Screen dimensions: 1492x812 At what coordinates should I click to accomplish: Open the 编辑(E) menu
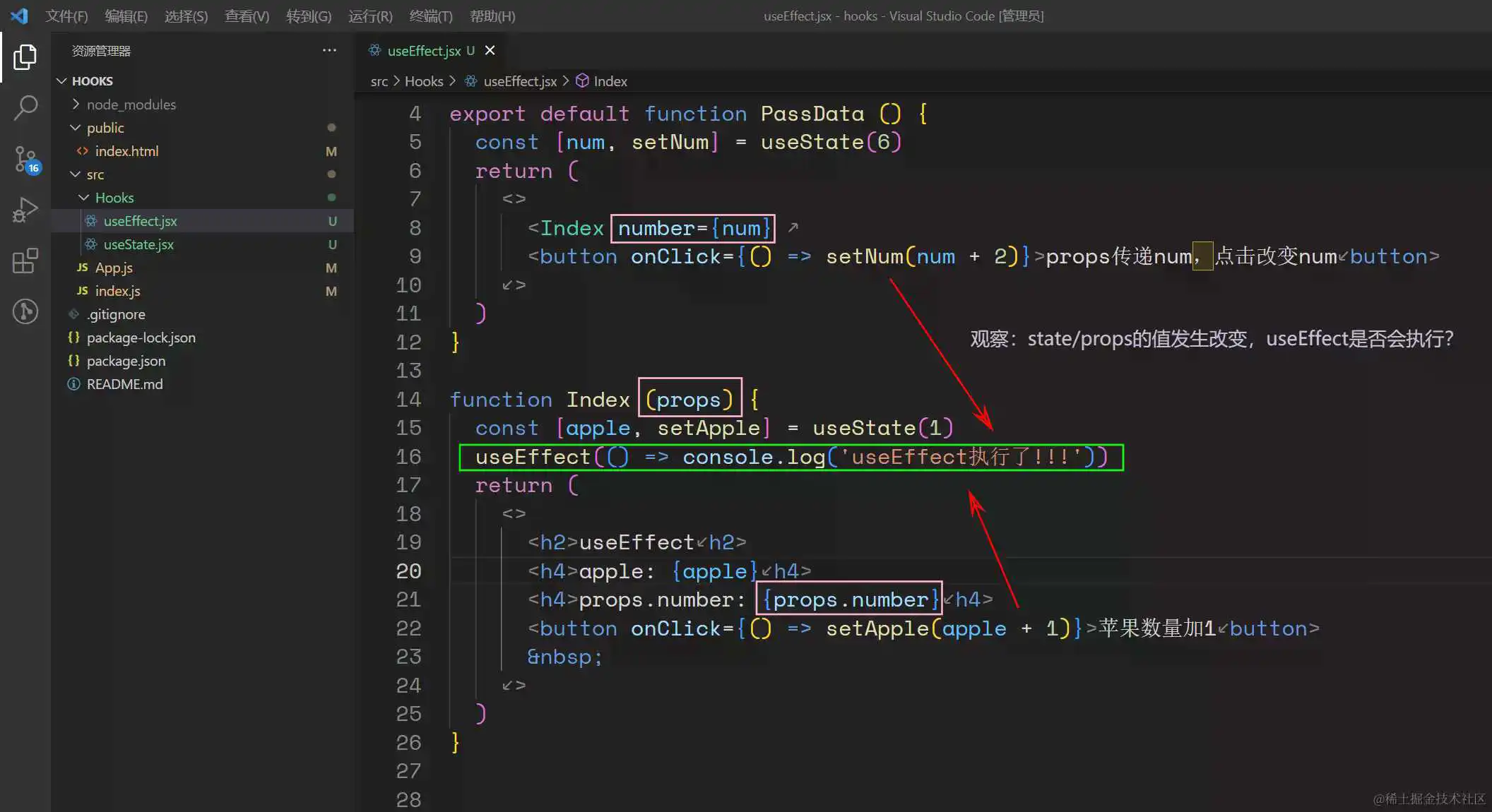point(126,16)
